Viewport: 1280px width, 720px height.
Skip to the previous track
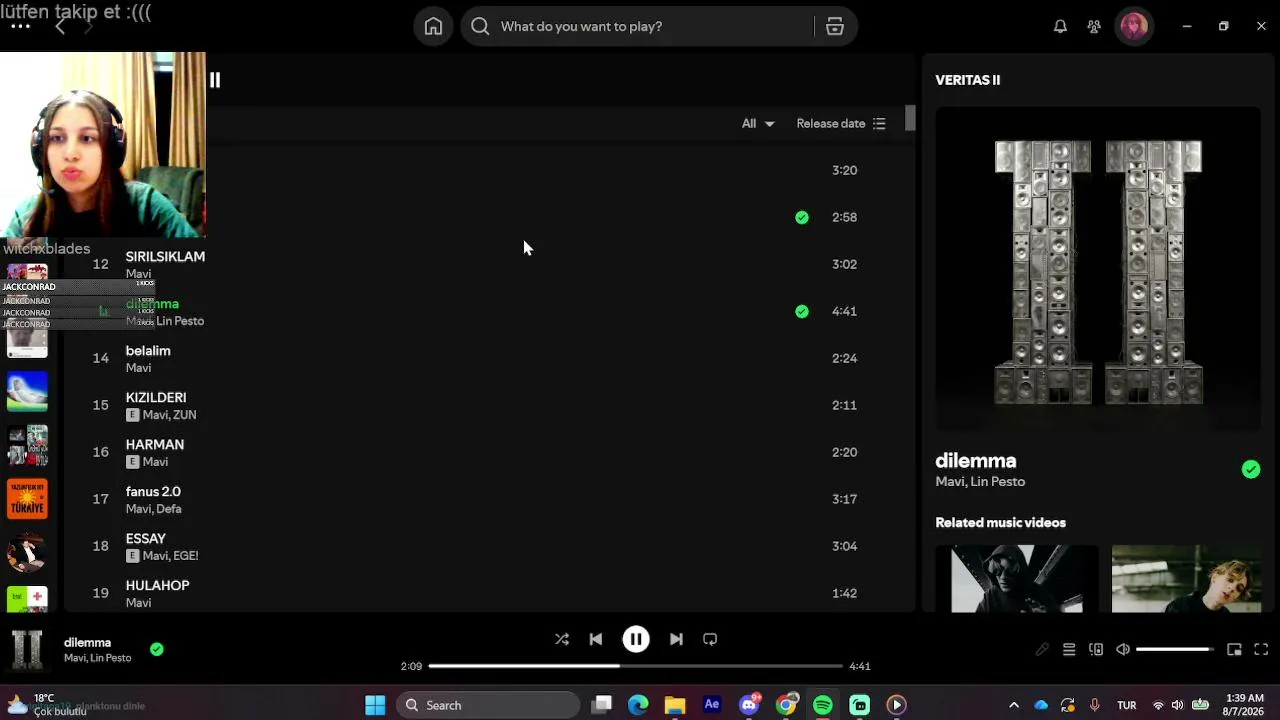596,639
